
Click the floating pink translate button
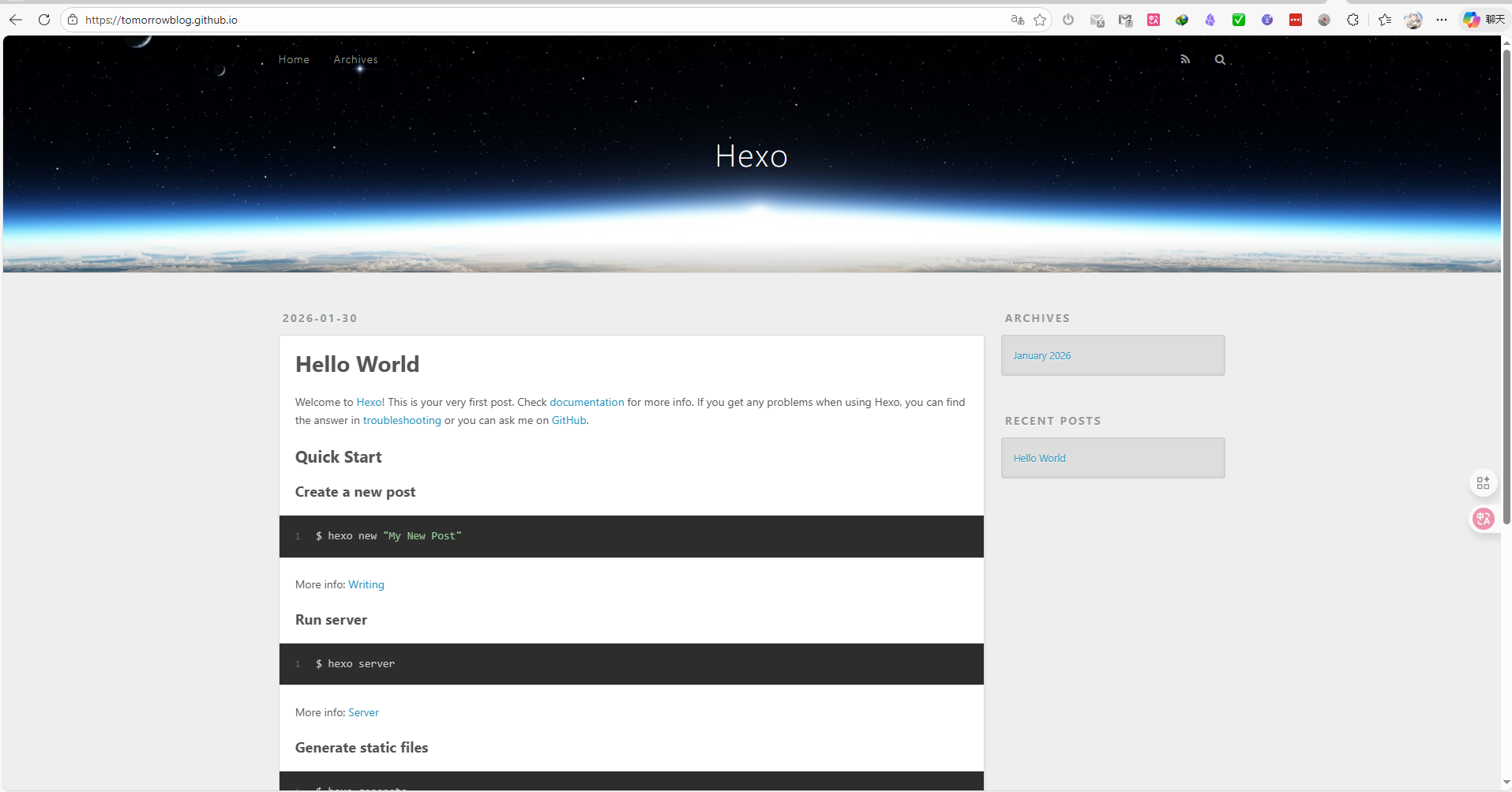(x=1484, y=519)
